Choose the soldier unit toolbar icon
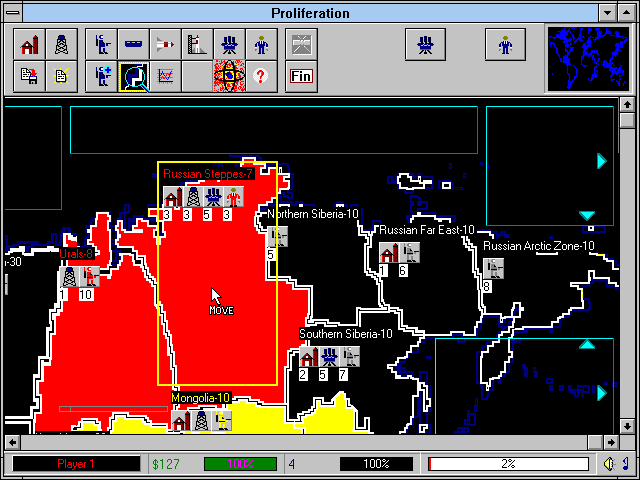The image size is (640, 480). pyautogui.click(x=101, y=44)
